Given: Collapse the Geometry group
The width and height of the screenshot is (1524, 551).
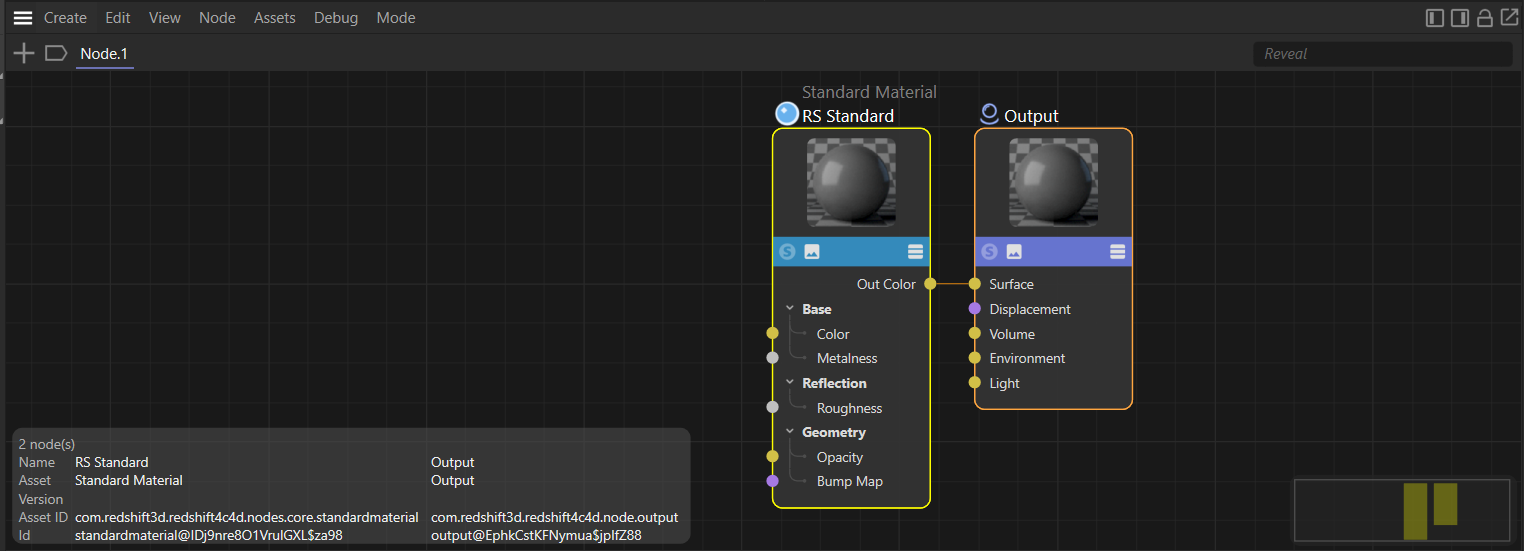Looking at the screenshot, I should [790, 432].
